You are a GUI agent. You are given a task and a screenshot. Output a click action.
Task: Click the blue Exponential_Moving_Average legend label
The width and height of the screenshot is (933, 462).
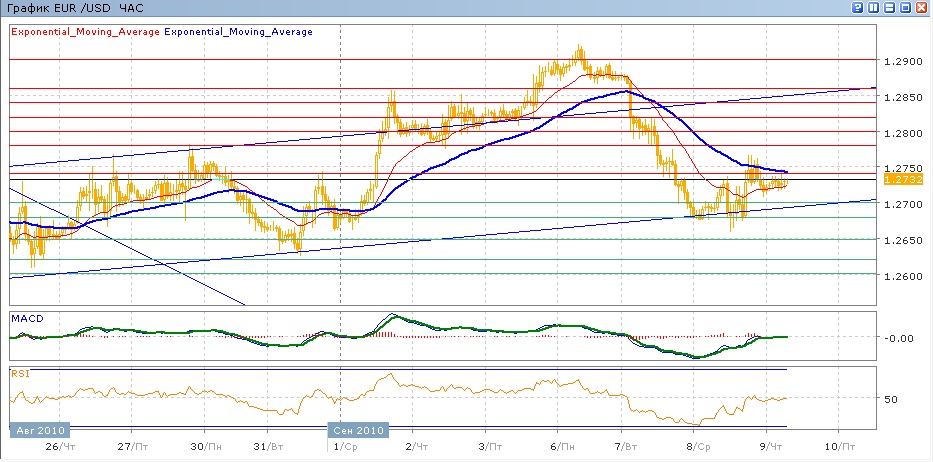[238, 32]
